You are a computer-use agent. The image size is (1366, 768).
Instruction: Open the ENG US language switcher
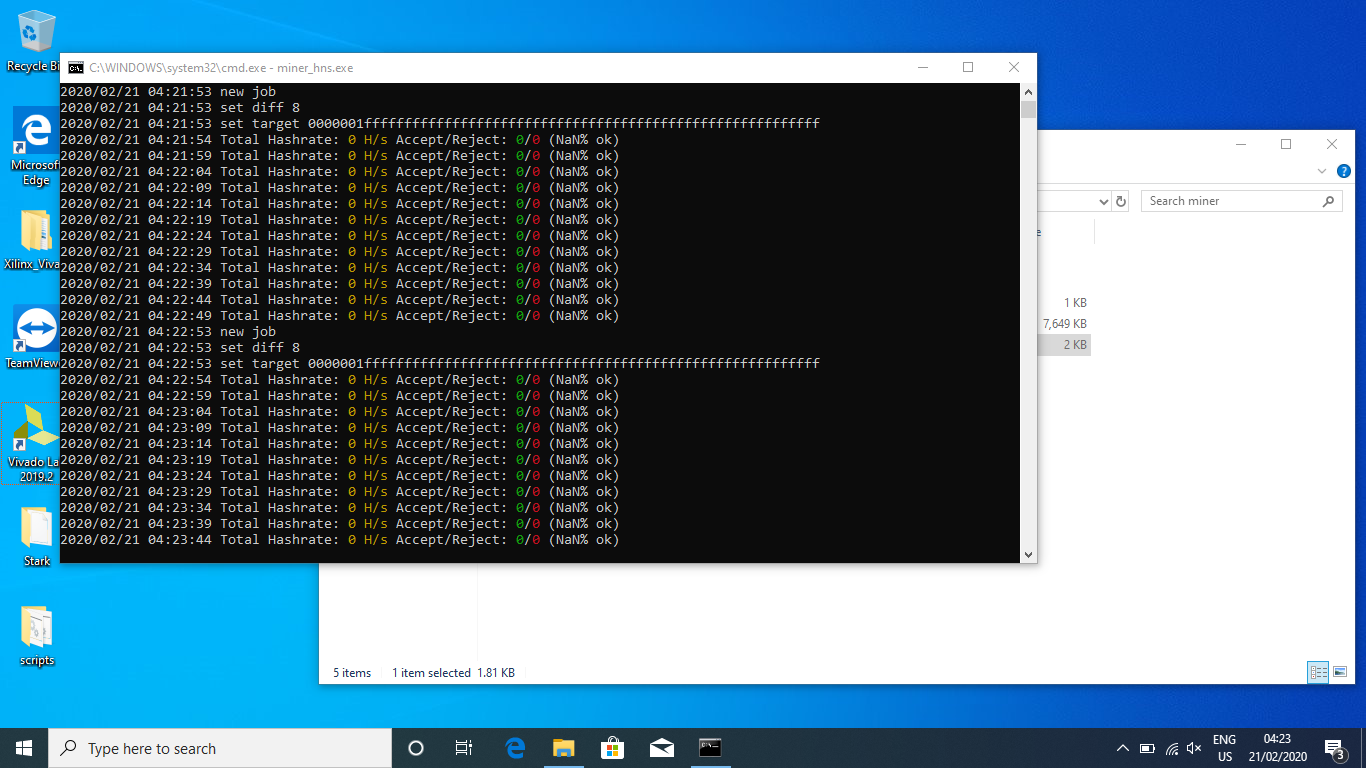point(1224,748)
